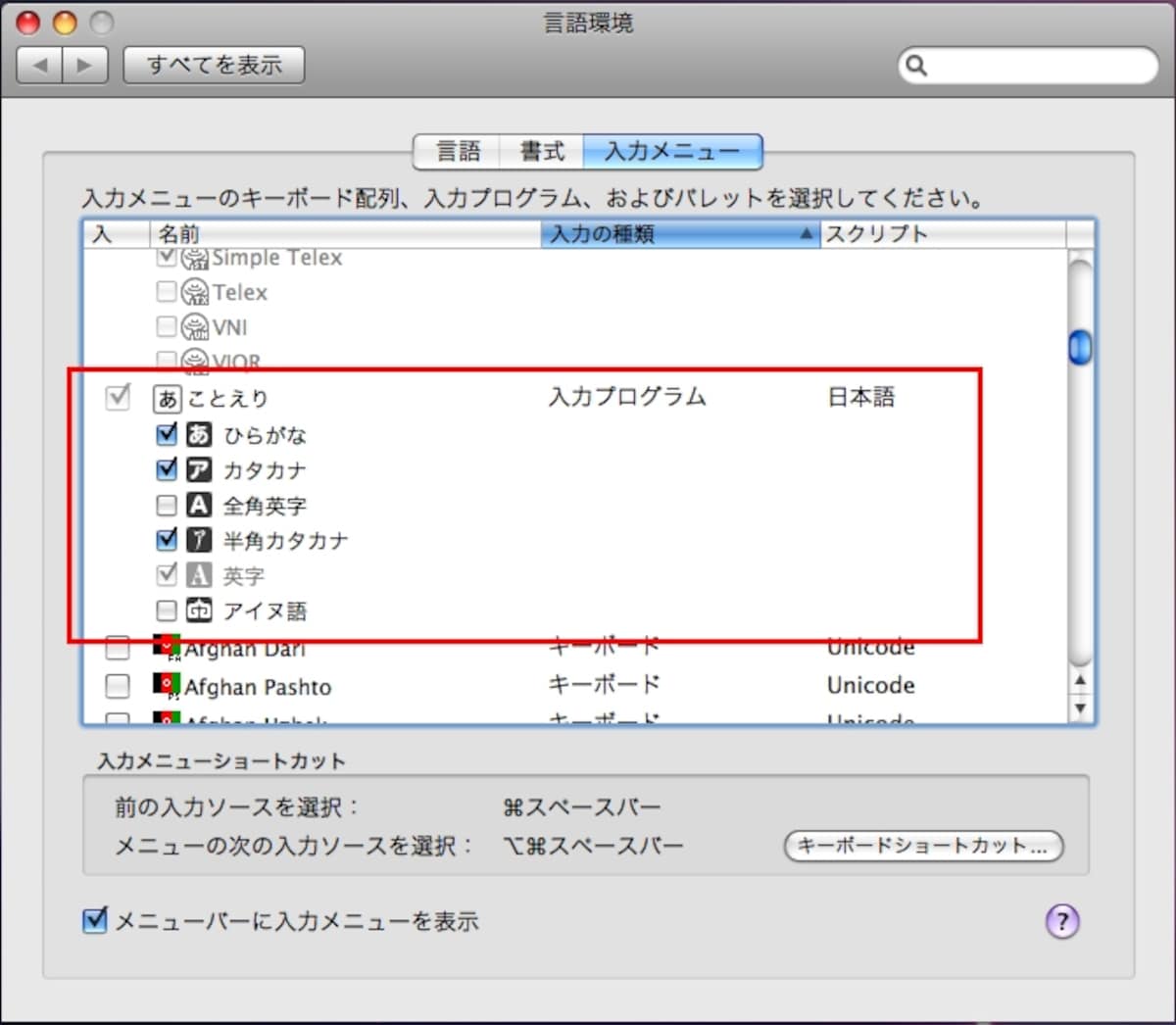Image resolution: width=1176 pixels, height=1025 pixels.
Task: Click the ひらがな hiragana mode icon
Action: click(x=199, y=434)
